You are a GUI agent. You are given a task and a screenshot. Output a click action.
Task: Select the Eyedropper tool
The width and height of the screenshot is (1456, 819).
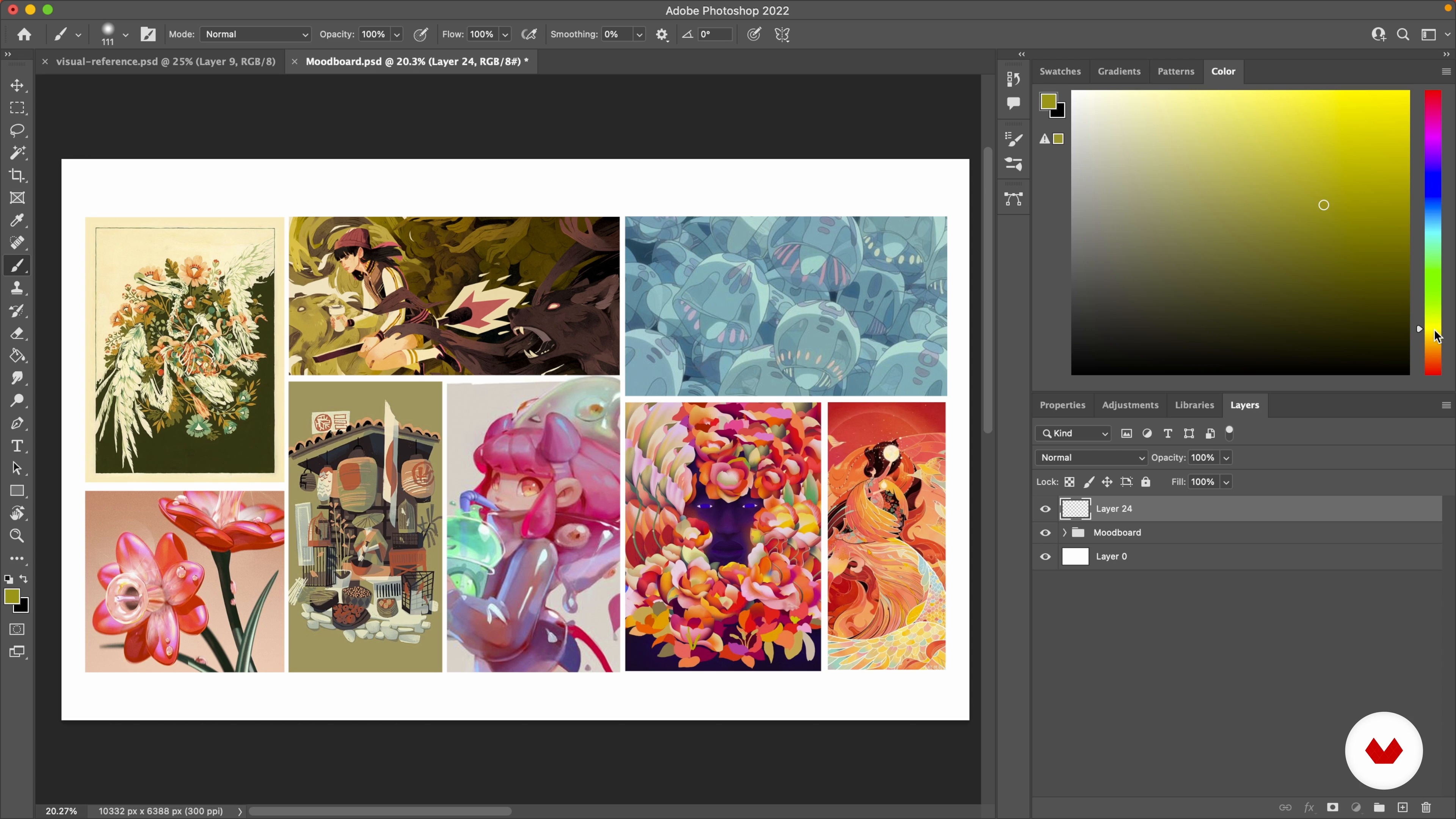pos(17,220)
